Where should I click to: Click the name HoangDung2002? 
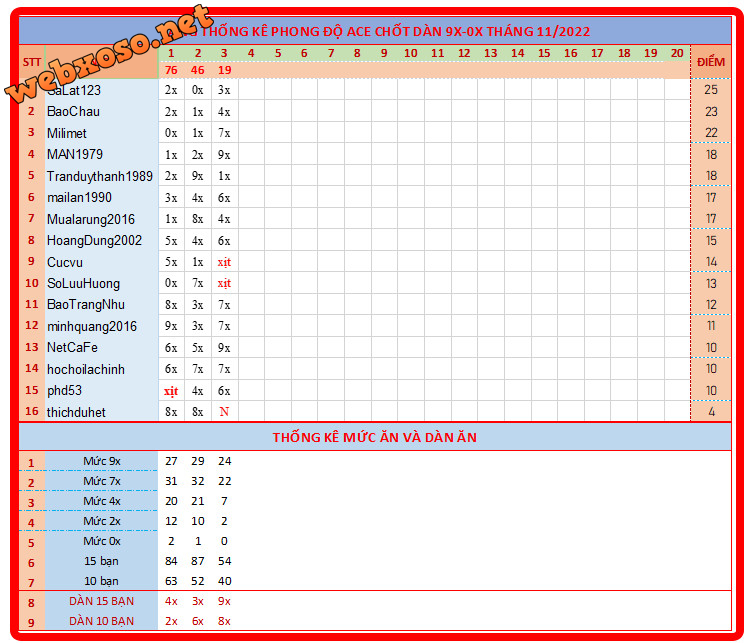pyautogui.click(x=94, y=240)
